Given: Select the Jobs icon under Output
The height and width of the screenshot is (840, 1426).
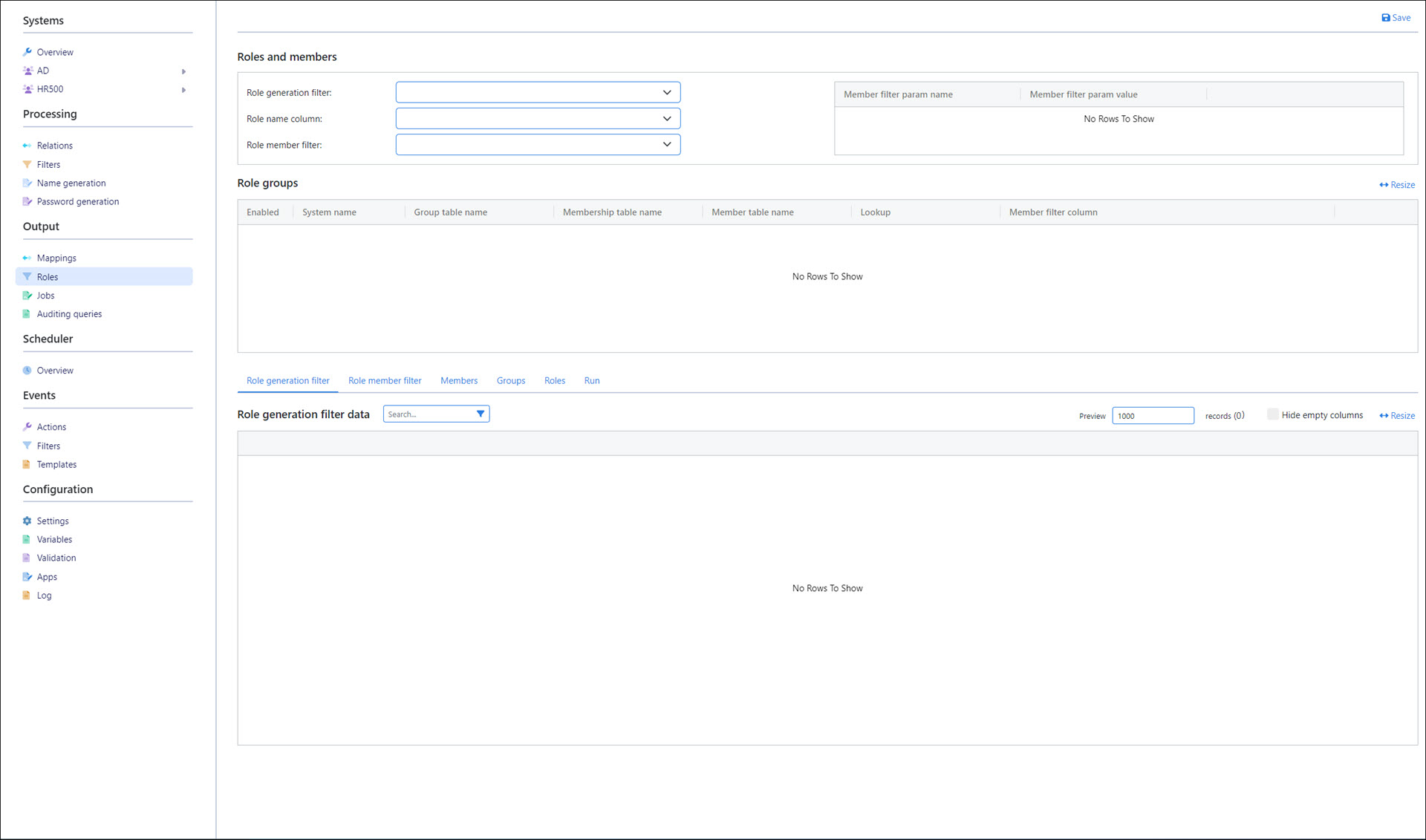Looking at the screenshot, I should tap(27, 295).
